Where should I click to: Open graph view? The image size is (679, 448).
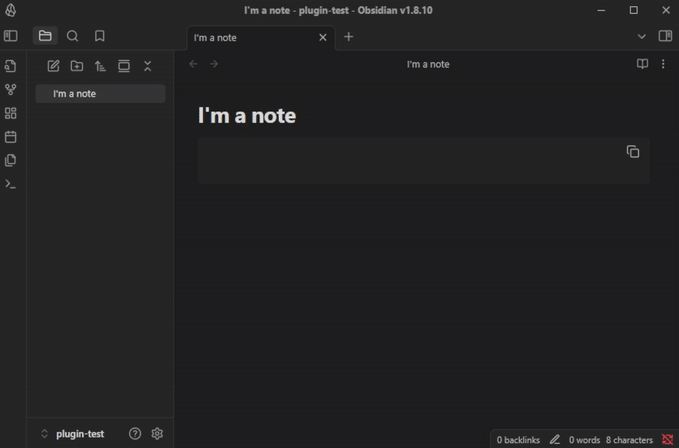coord(10,90)
